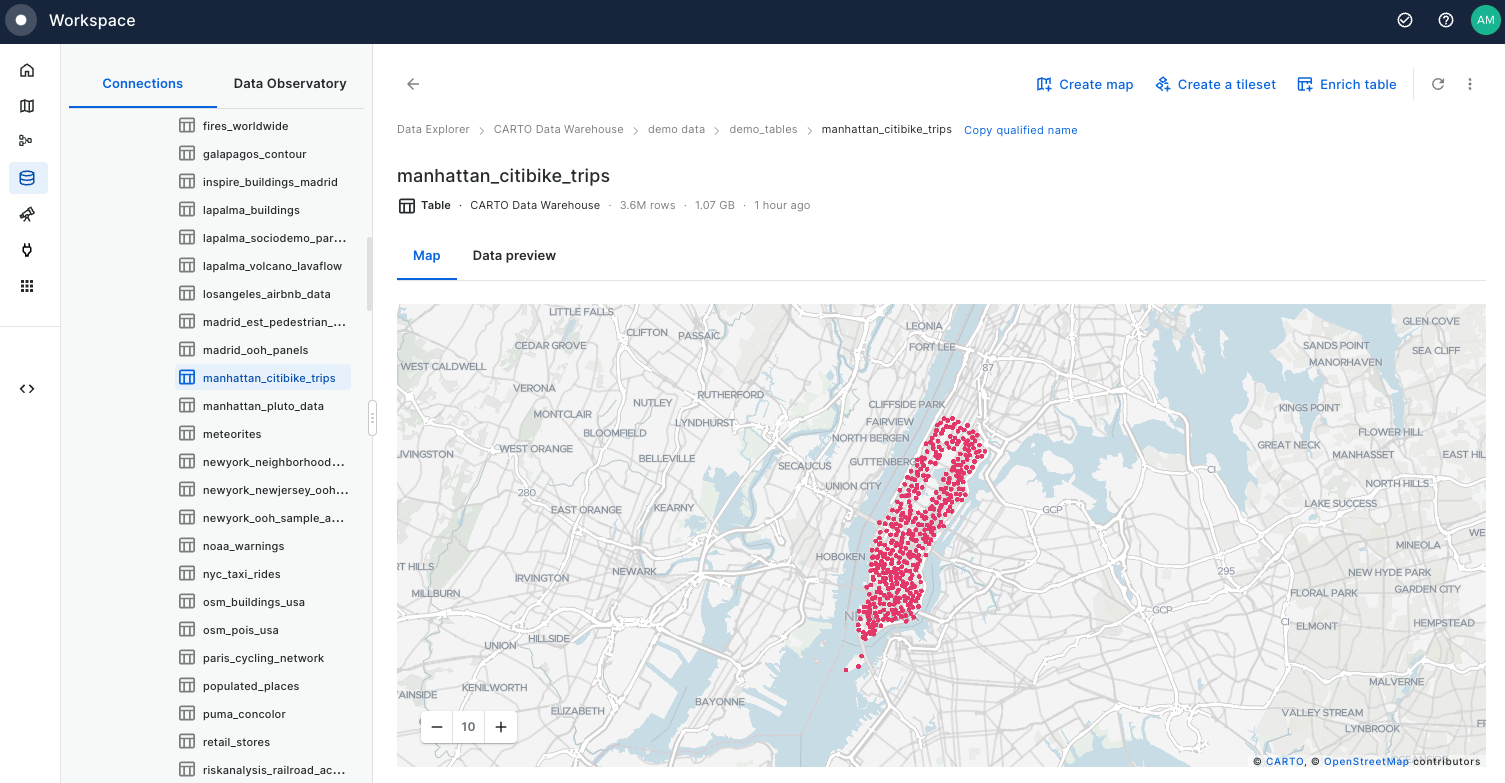Image resolution: width=1505 pixels, height=783 pixels.
Task: Click the Create map button
Action: point(1085,84)
